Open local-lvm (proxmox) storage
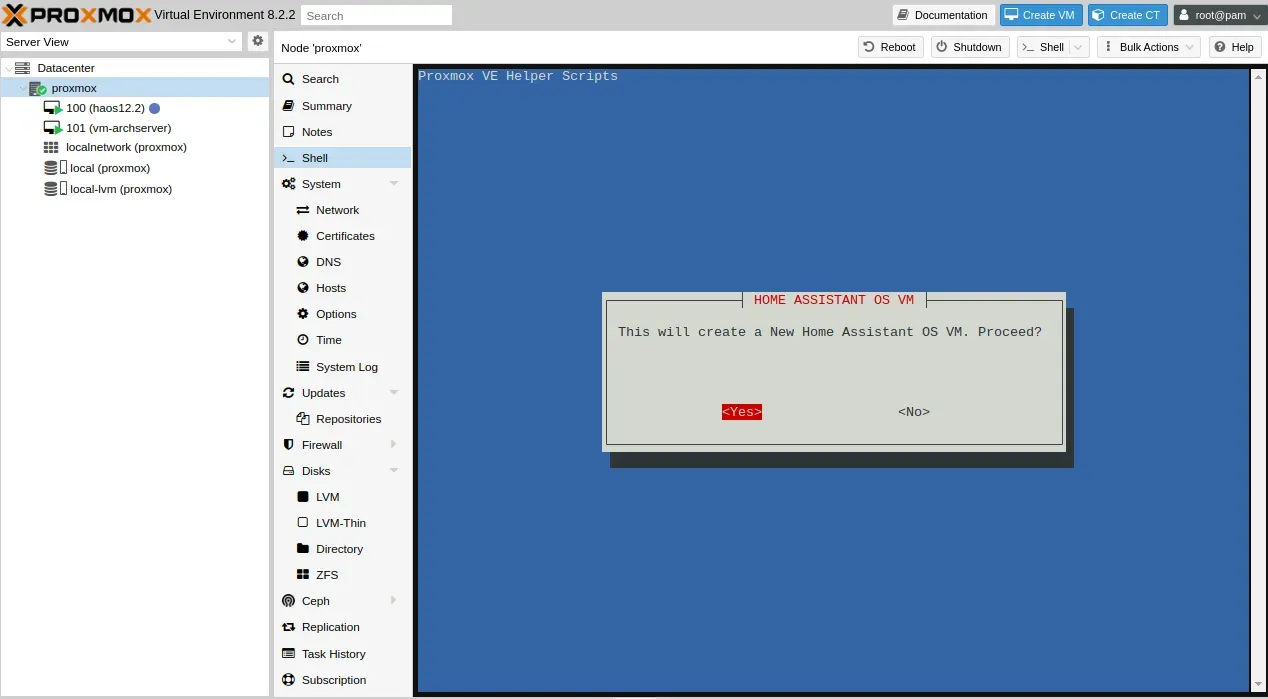 coord(120,189)
